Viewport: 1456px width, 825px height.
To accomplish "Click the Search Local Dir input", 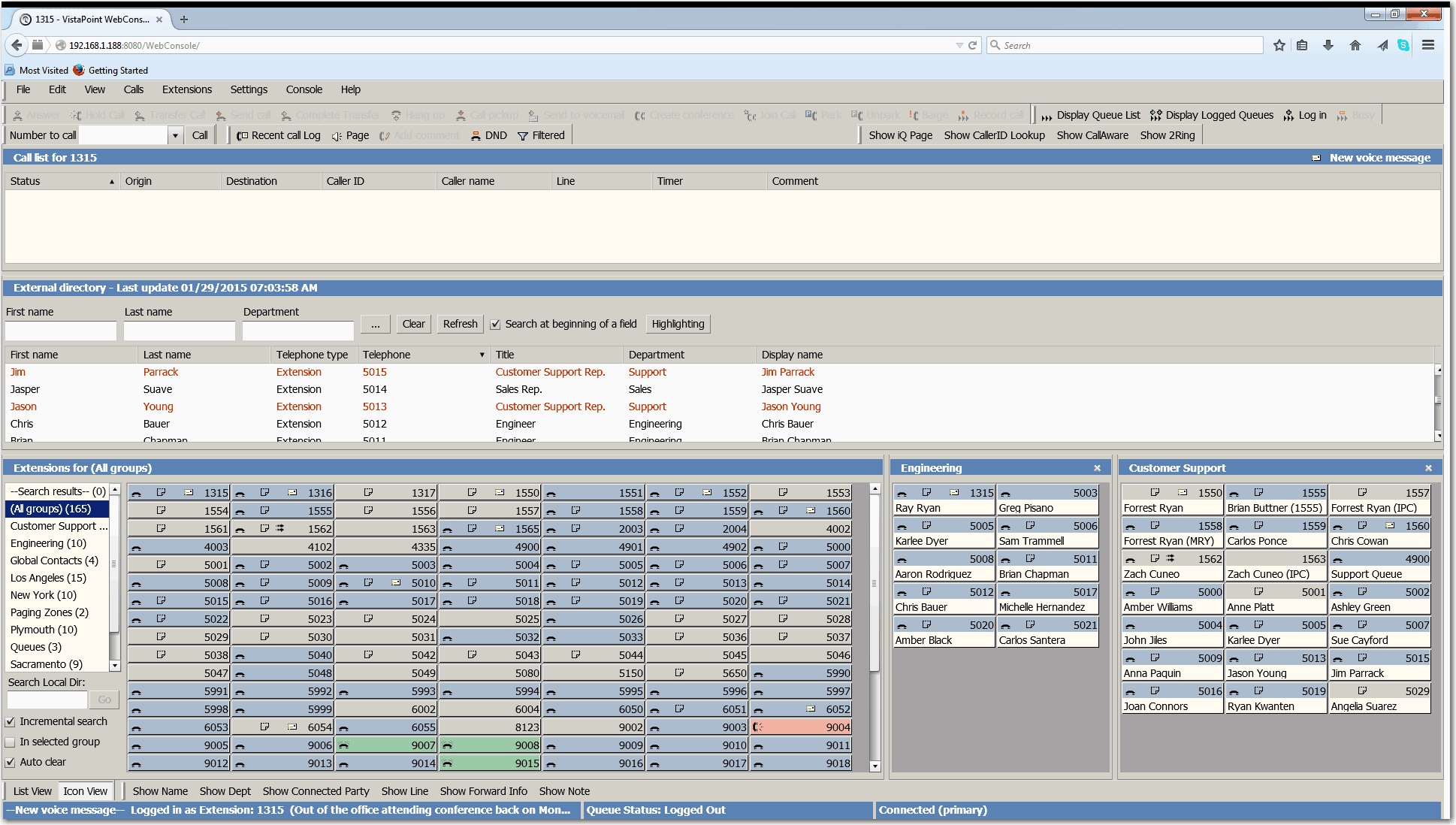I will pyautogui.click(x=47, y=700).
